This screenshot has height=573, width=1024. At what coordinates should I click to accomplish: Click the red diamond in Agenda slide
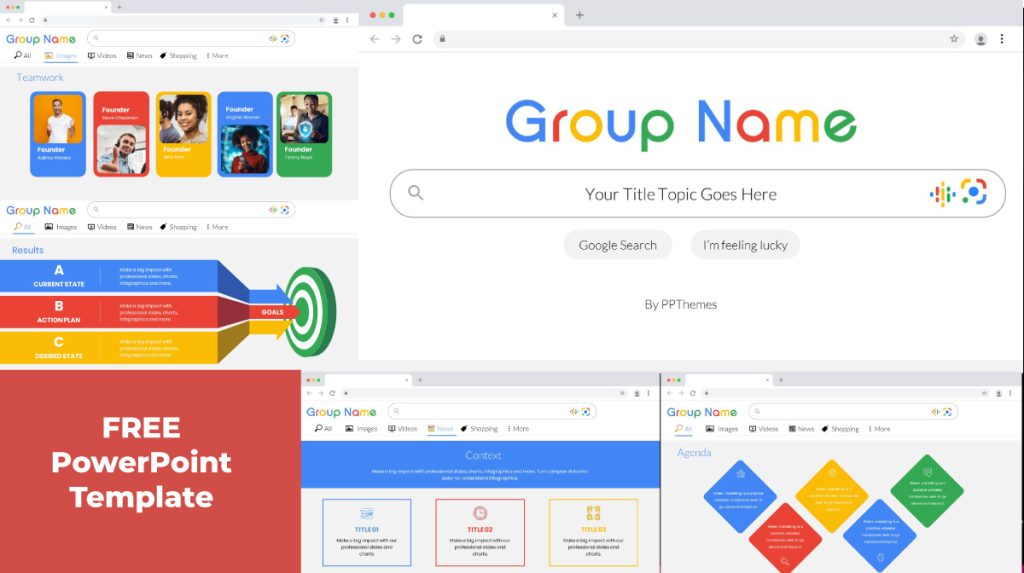click(785, 539)
